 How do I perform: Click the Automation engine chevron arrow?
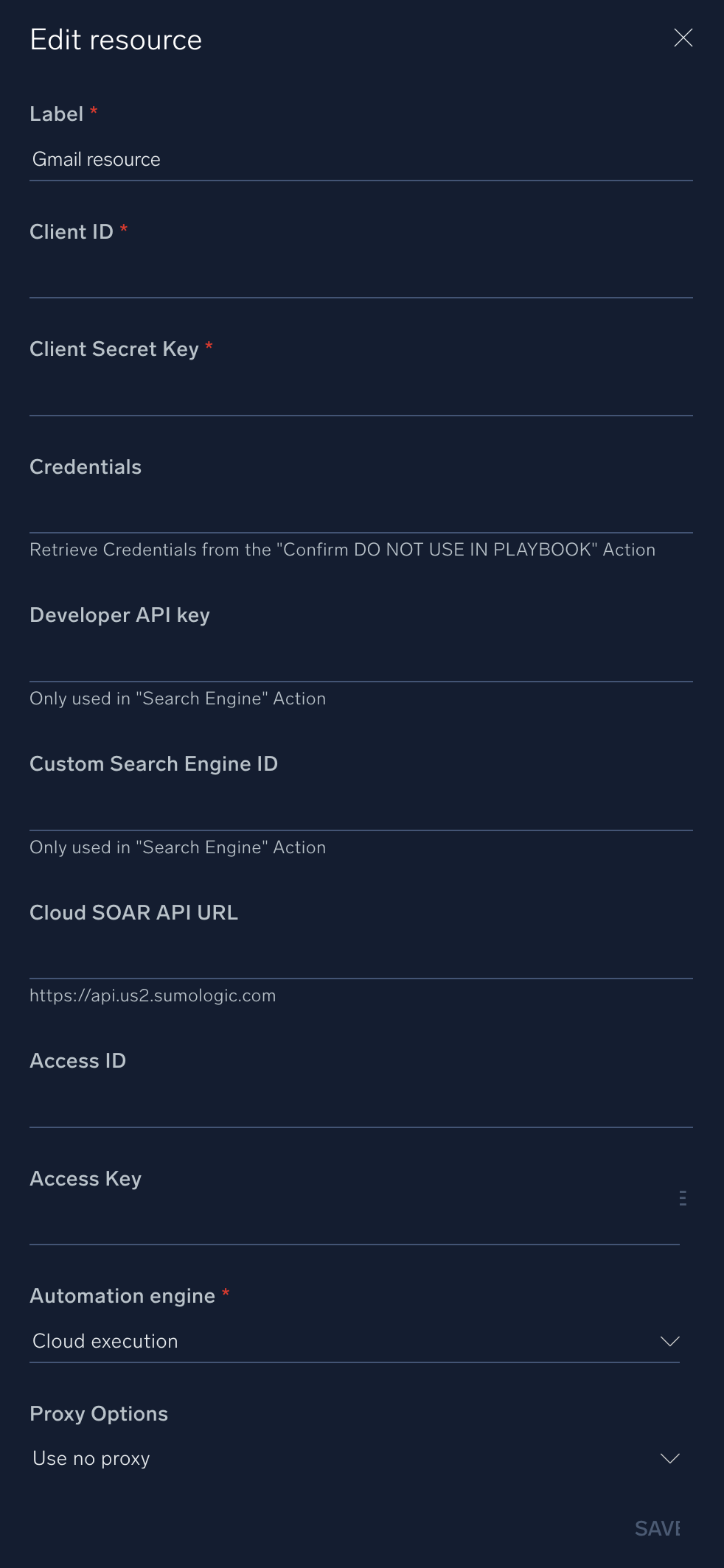[669, 1341]
